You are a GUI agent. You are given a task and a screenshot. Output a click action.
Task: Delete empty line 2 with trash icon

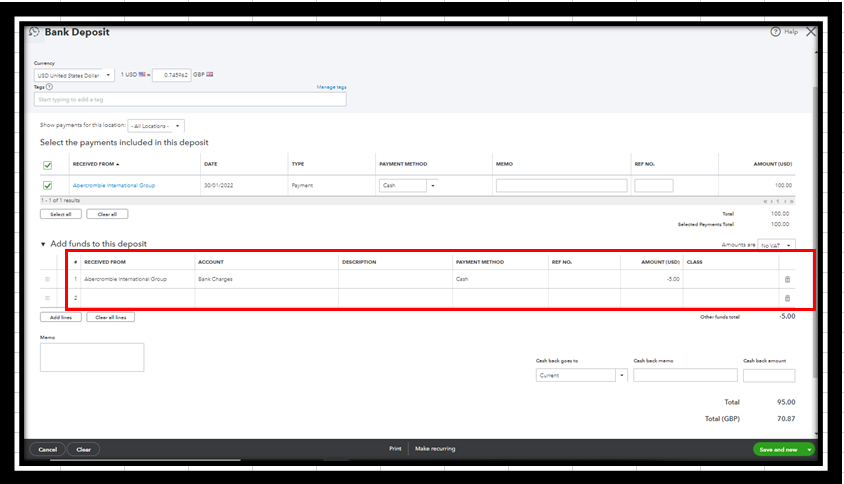click(787, 298)
